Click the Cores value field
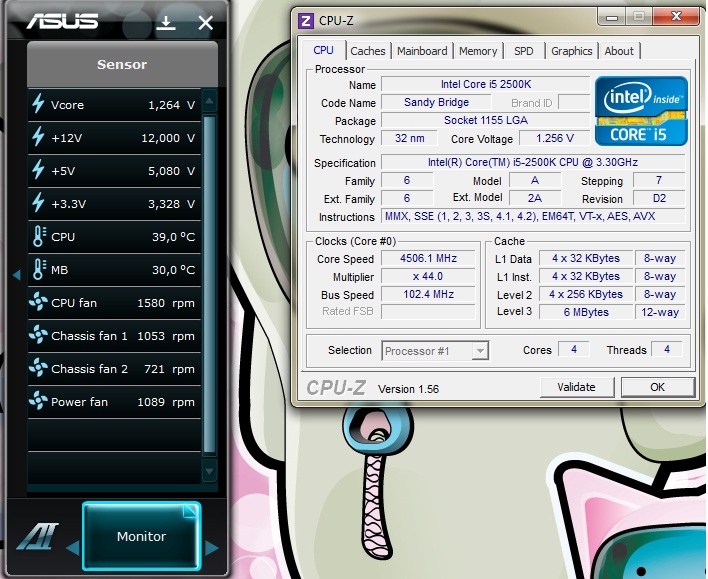The image size is (708, 579). pyautogui.click(x=574, y=349)
